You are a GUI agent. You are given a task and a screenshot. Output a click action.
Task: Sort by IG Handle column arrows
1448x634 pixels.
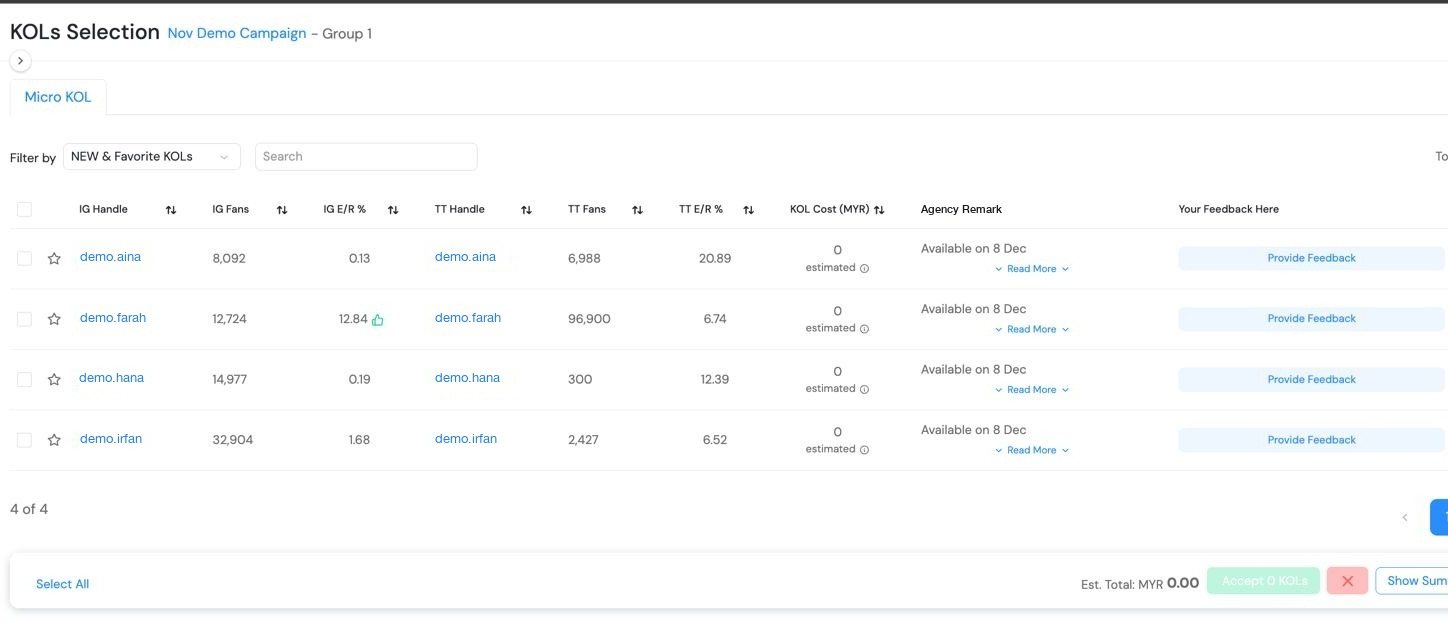[171, 210]
